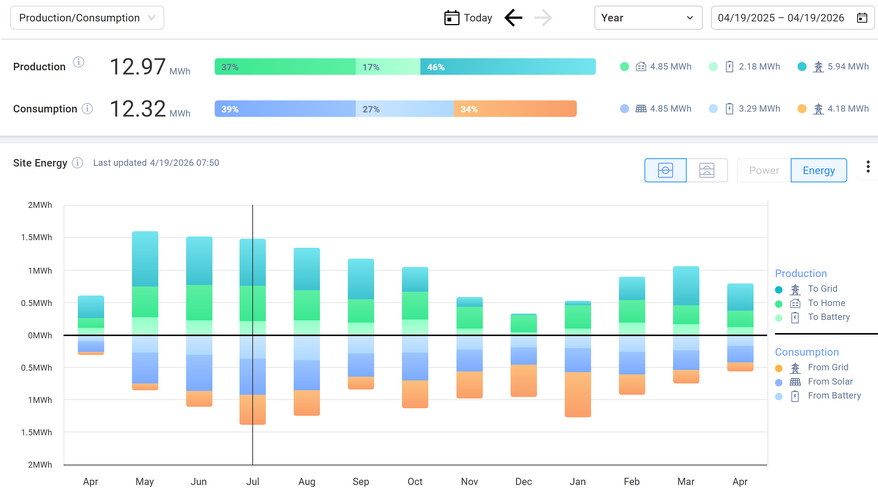The image size is (878, 500).
Task: Select the second chart layout toggle
Action: click(706, 171)
